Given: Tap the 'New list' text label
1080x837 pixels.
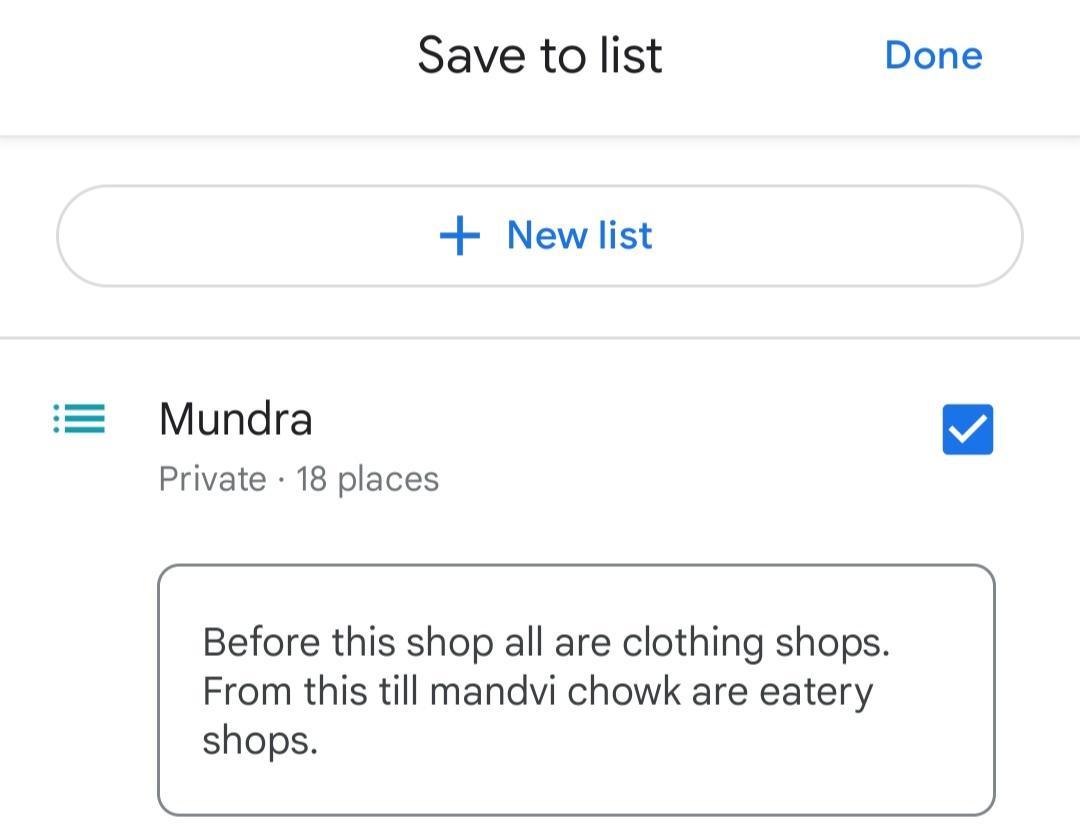Looking at the screenshot, I should click(579, 236).
